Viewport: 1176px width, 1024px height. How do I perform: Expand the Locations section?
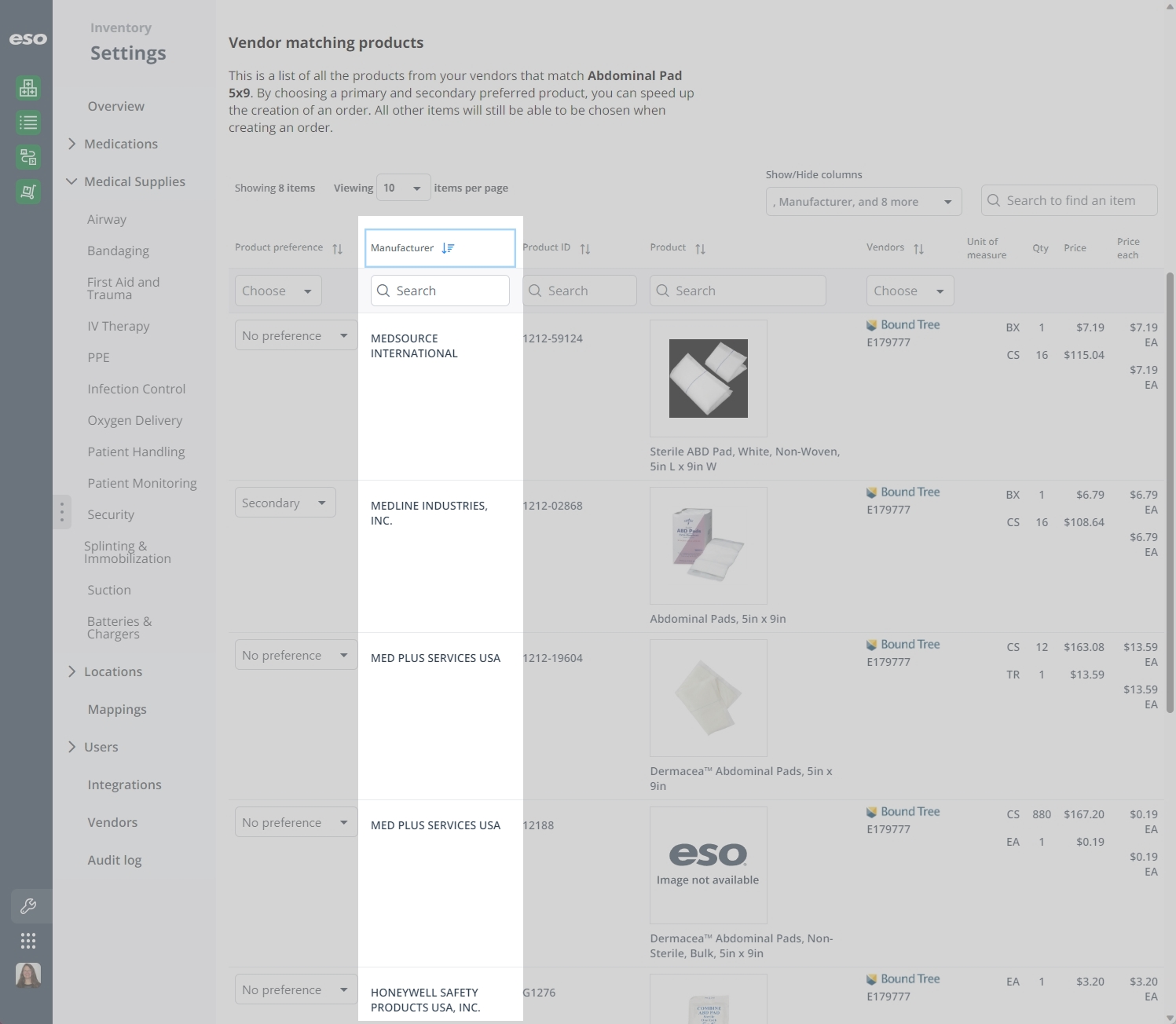click(x=112, y=671)
